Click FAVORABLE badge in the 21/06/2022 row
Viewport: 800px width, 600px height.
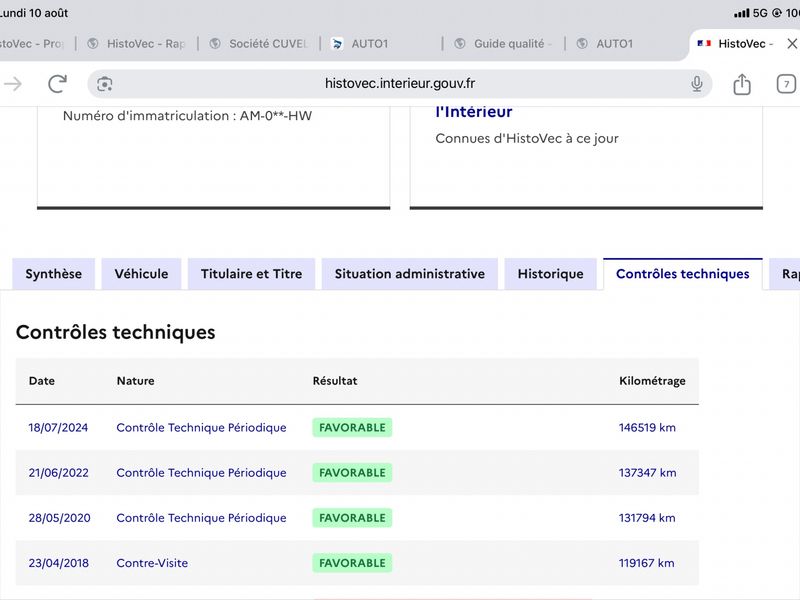coord(352,473)
